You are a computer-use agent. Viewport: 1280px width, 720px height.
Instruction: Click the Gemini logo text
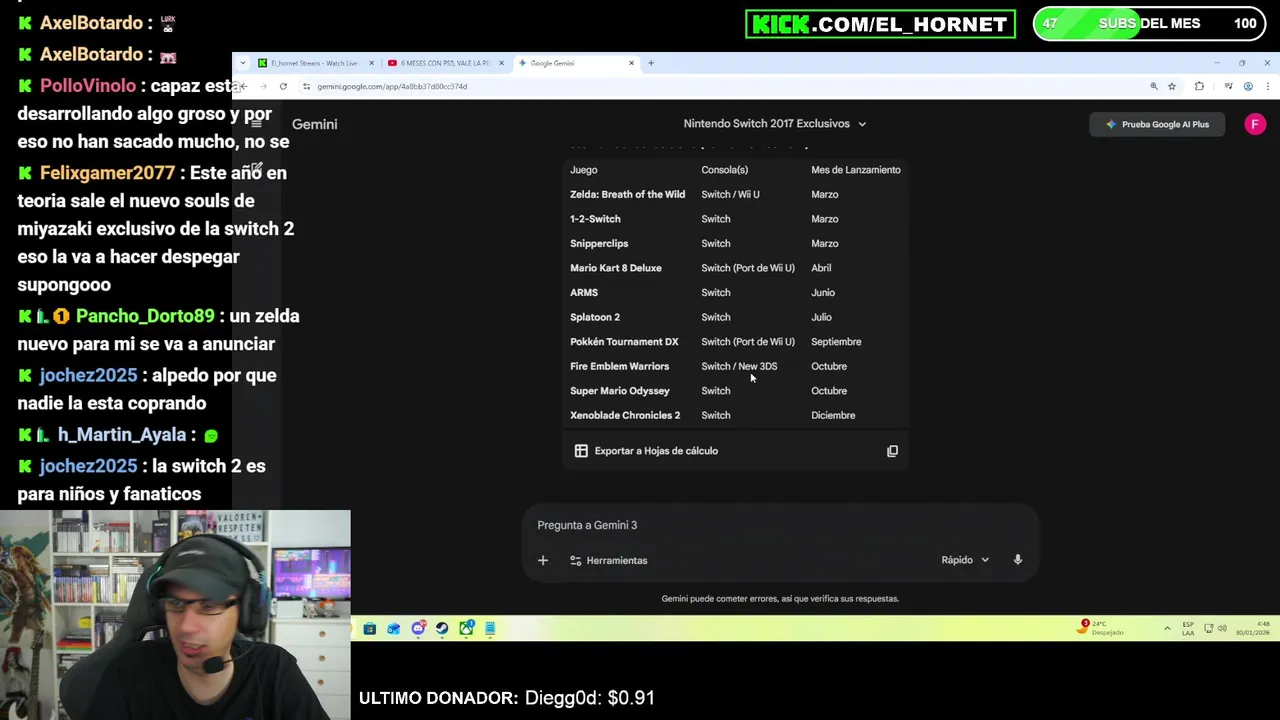(x=314, y=124)
